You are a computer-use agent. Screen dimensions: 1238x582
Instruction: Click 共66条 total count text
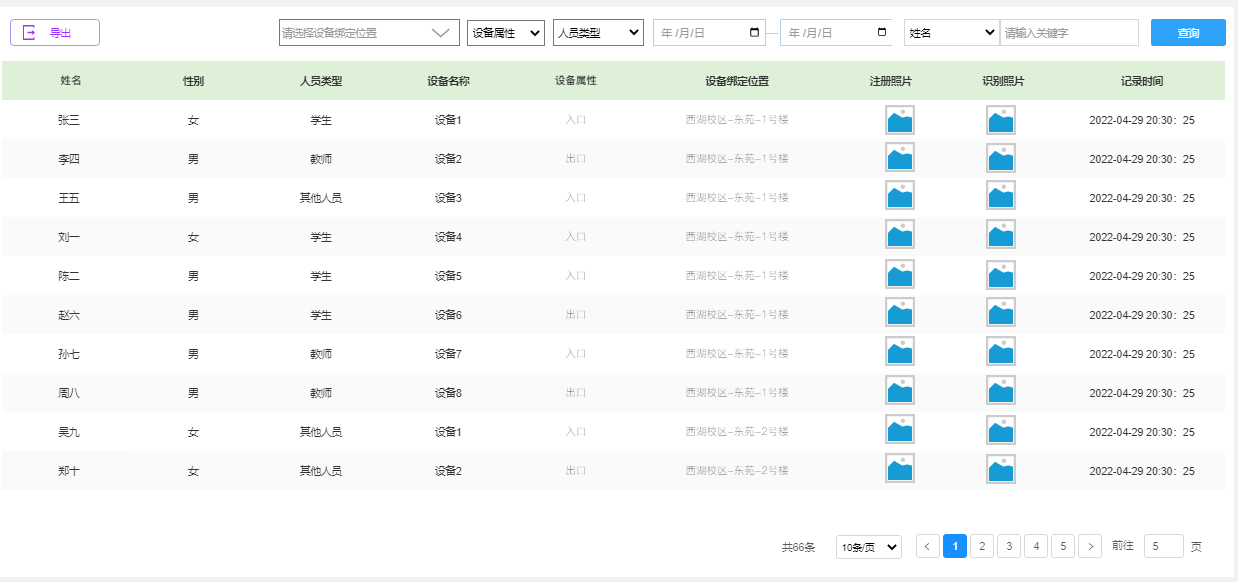click(x=799, y=547)
